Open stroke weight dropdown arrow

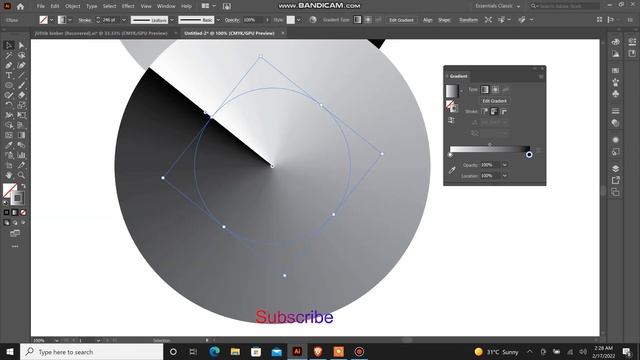pos(124,20)
